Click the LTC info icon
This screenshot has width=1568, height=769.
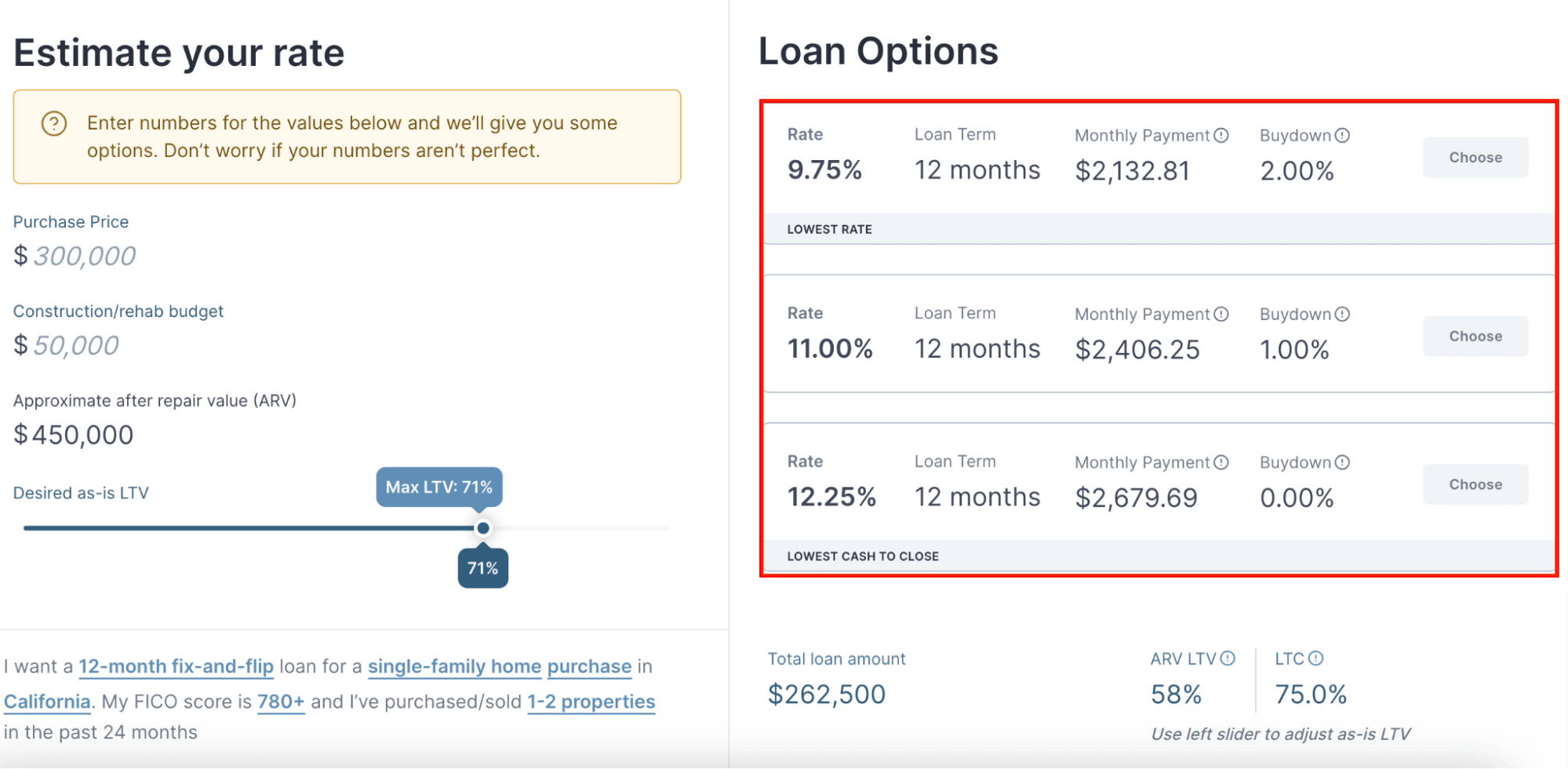(1317, 658)
